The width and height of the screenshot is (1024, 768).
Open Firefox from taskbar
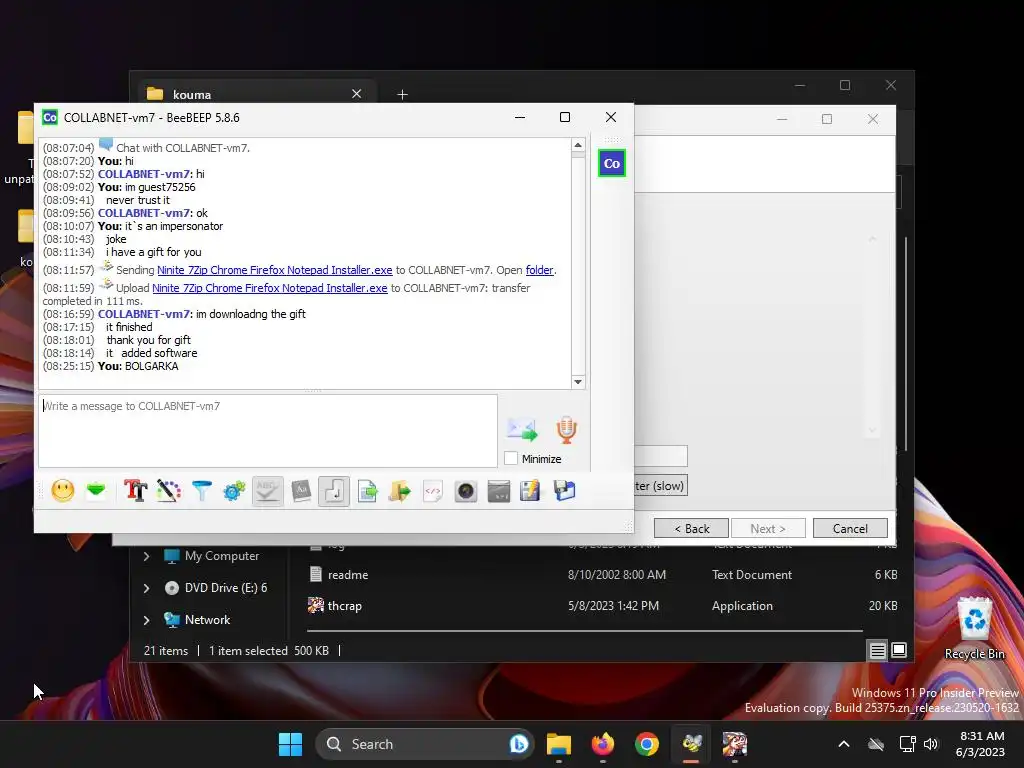pos(602,744)
